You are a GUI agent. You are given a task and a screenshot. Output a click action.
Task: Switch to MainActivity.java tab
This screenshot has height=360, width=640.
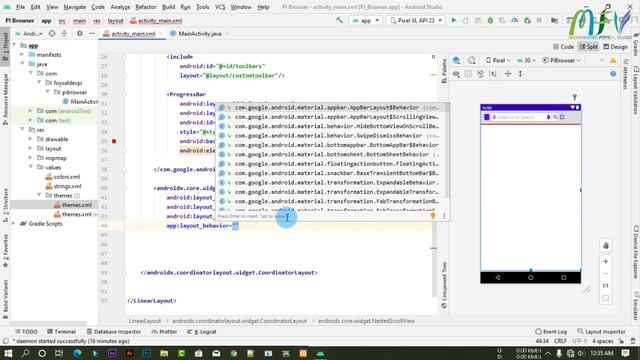199,34
